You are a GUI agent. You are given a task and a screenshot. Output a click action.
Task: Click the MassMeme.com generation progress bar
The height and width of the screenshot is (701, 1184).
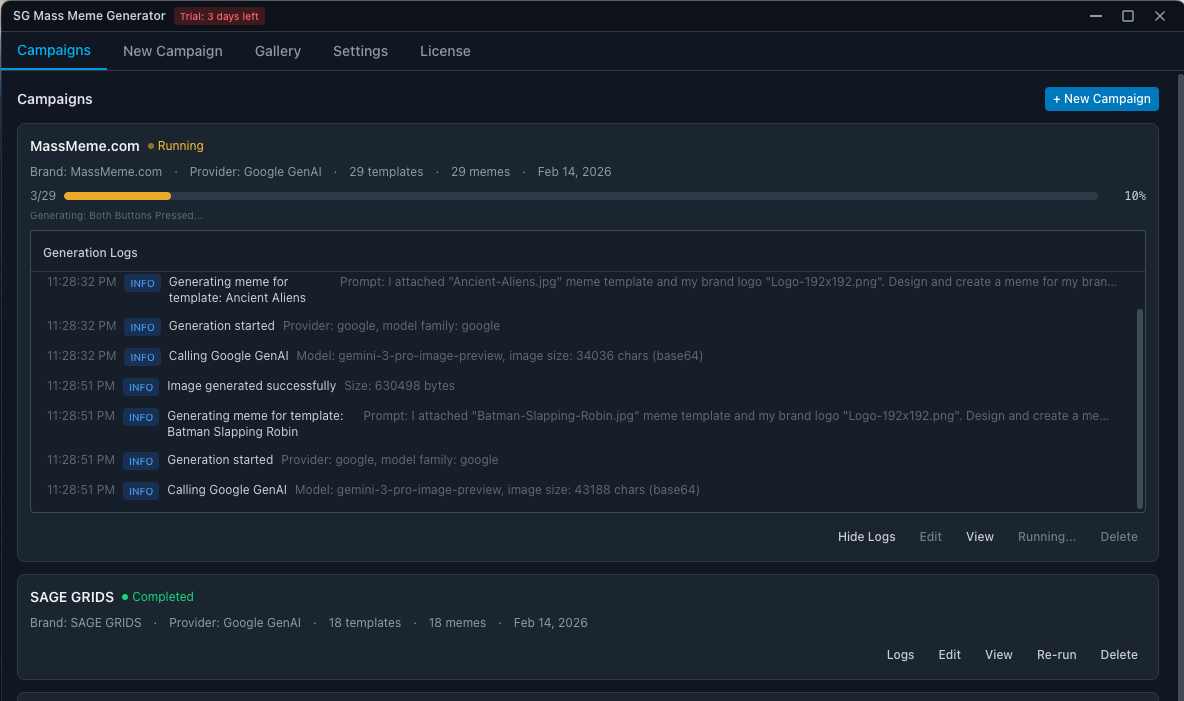(x=581, y=196)
